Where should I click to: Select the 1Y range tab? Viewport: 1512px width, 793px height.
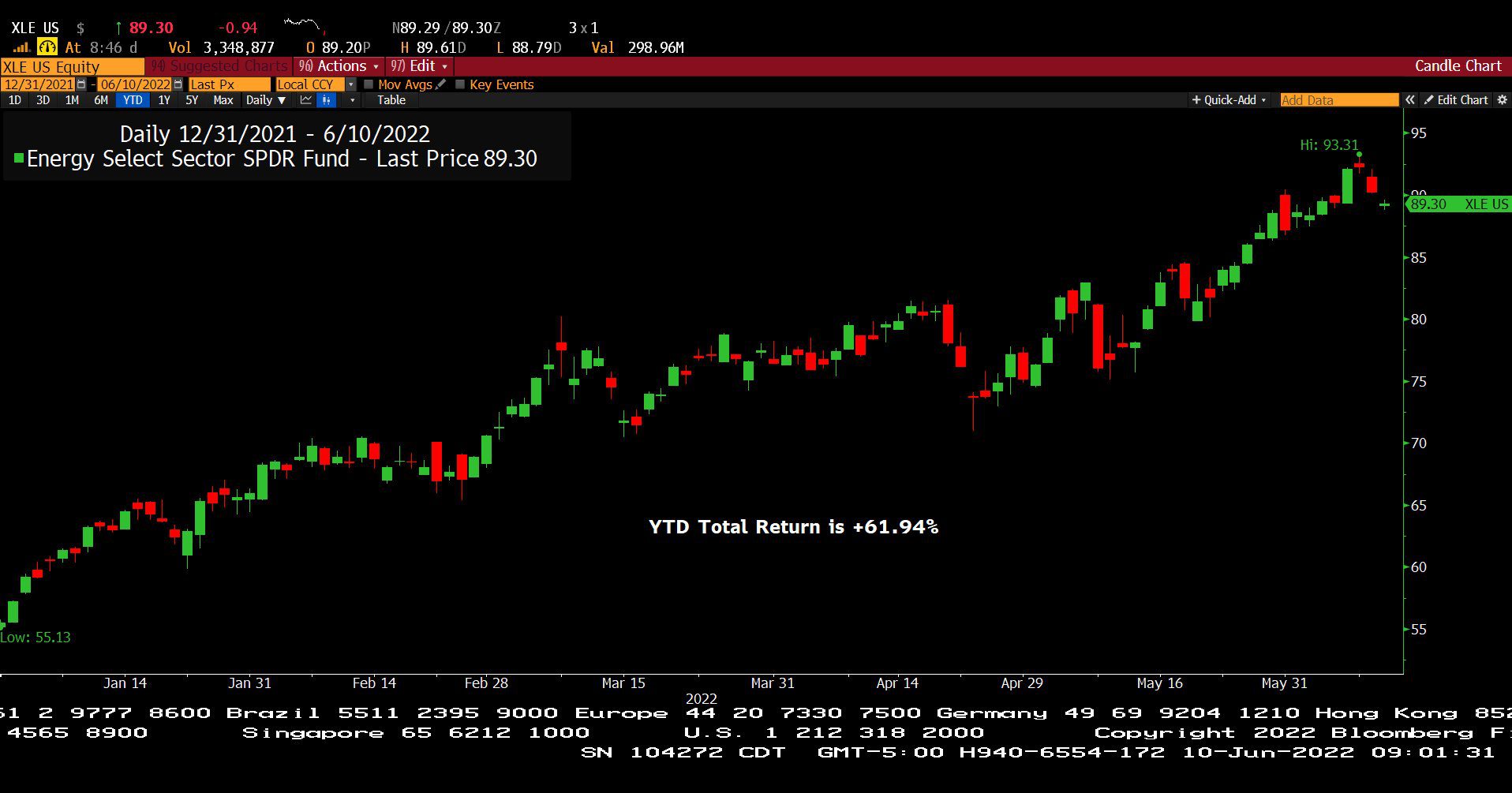164,100
